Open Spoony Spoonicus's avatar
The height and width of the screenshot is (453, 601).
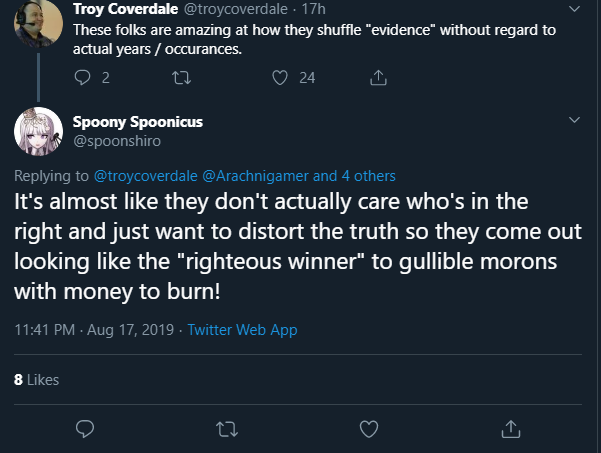38,131
